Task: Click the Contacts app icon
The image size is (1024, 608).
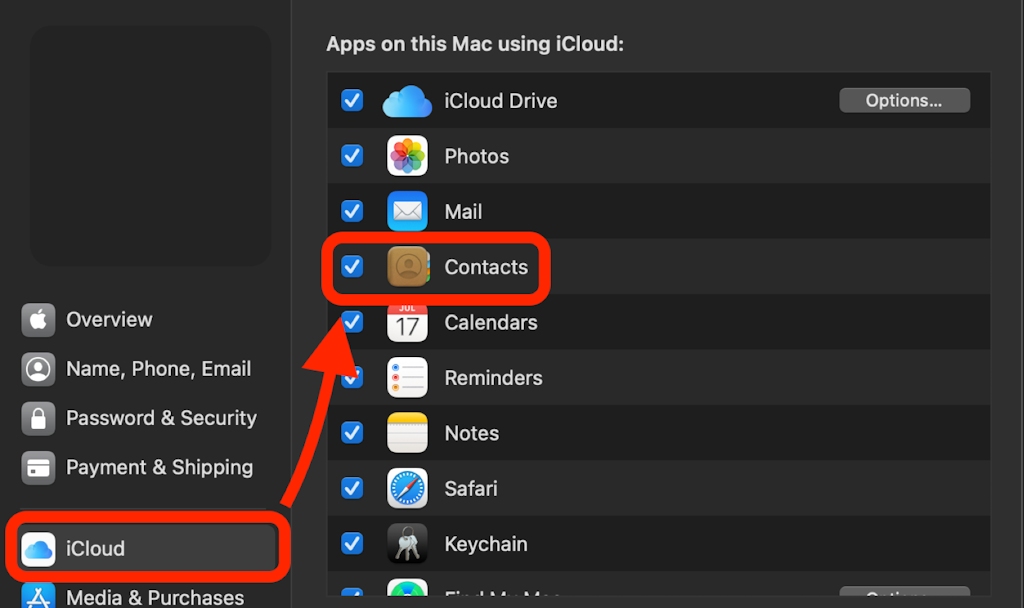Action: 407,267
